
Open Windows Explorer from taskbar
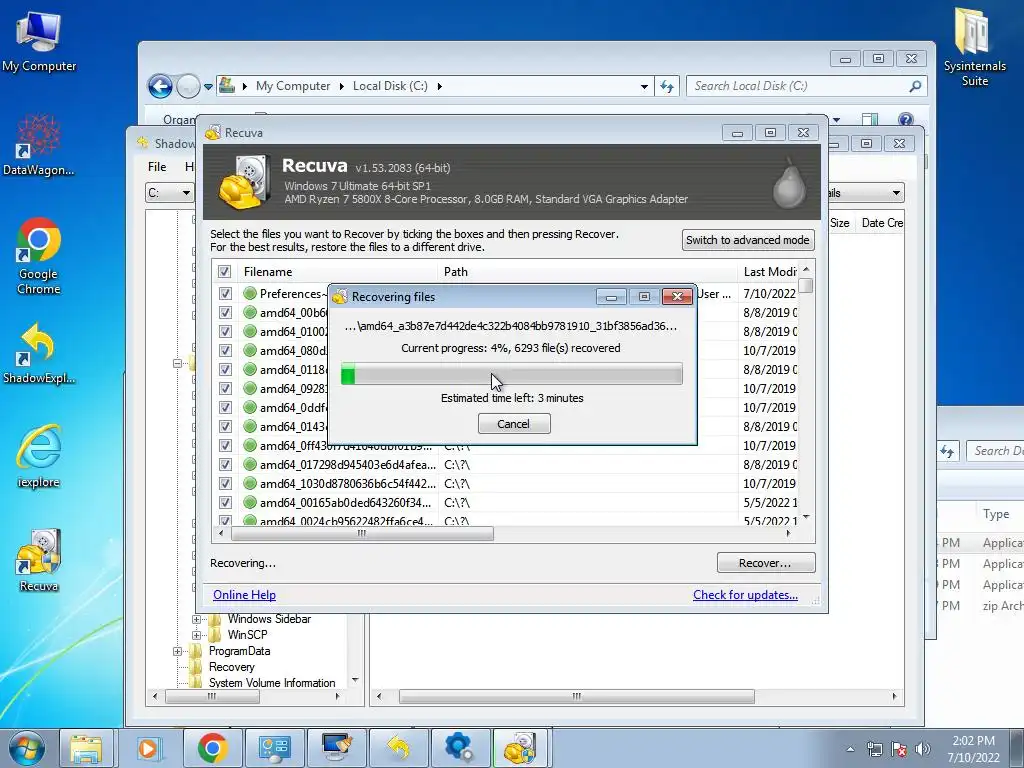click(x=86, y=748)
